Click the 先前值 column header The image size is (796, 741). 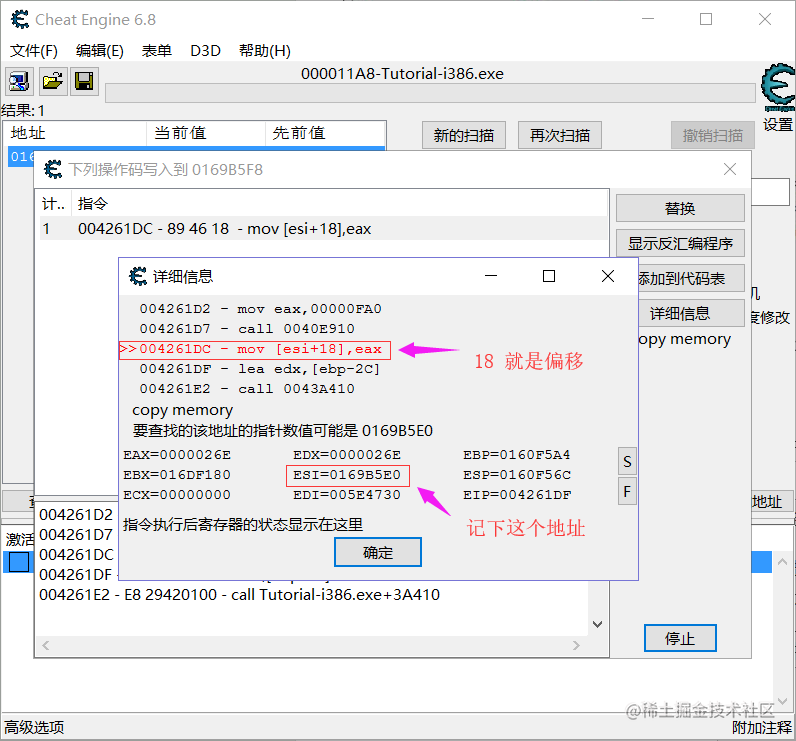point(325,133)
